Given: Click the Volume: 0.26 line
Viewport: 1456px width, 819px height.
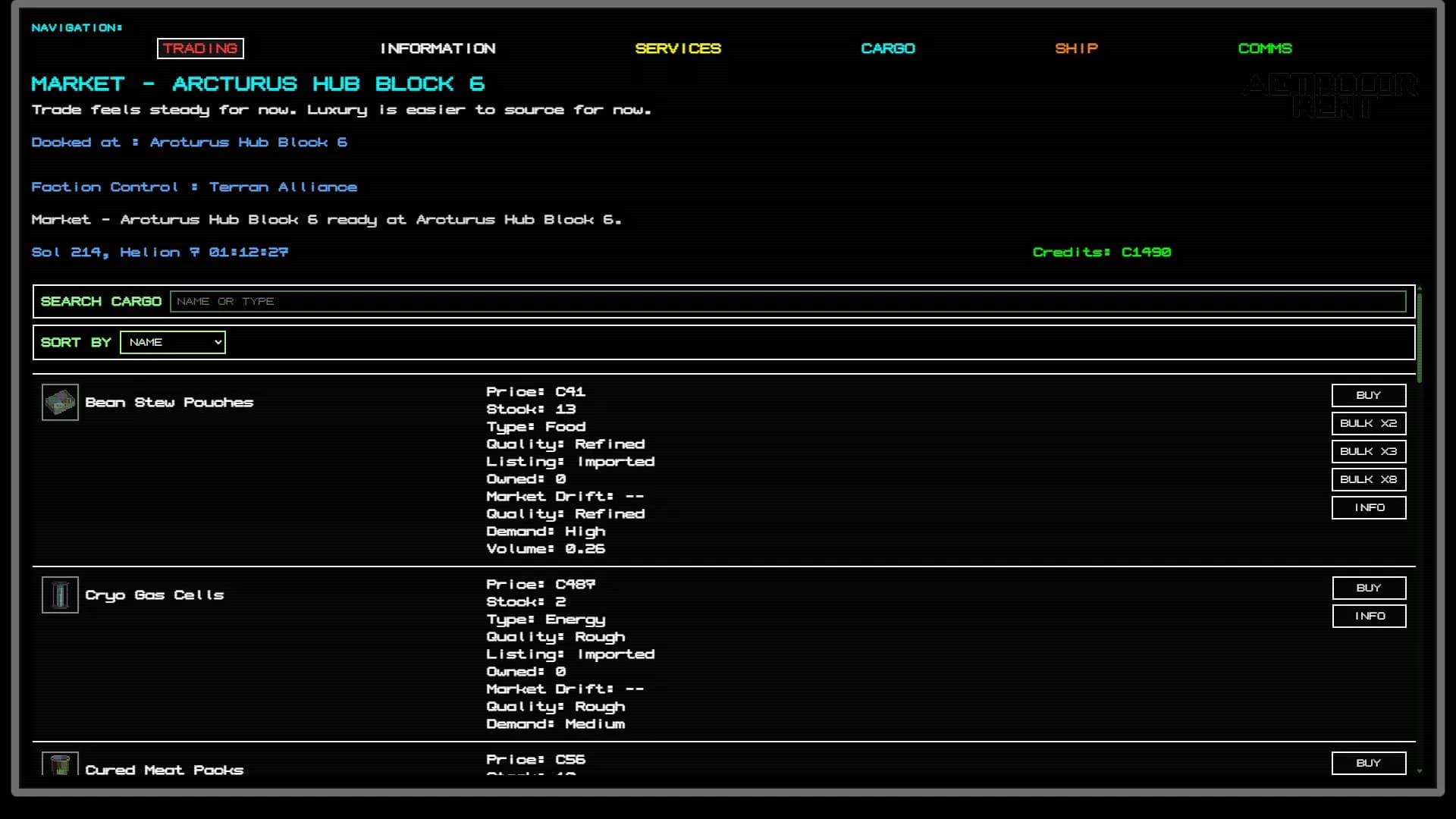Looking at the screenshot, I should coord(546,548).
